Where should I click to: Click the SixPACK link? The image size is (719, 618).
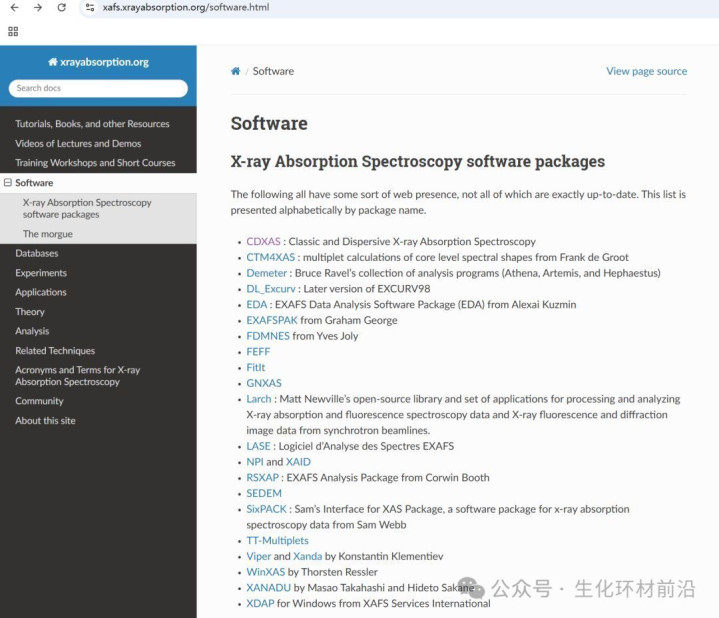(x=267, y=509)
